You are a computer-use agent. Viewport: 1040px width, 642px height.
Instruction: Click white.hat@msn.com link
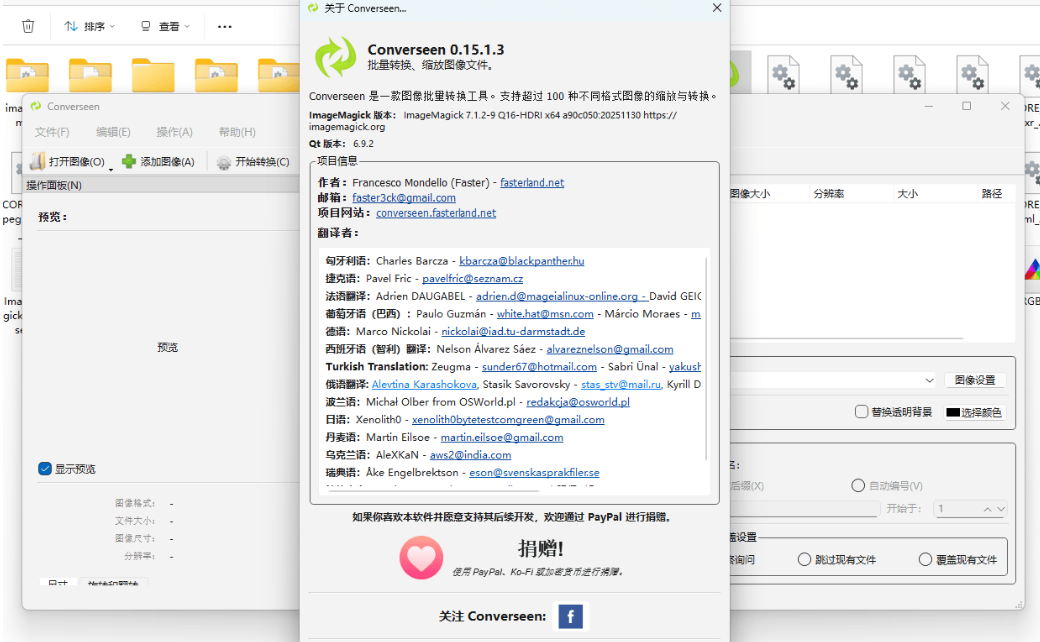click(x=545, y=314)
